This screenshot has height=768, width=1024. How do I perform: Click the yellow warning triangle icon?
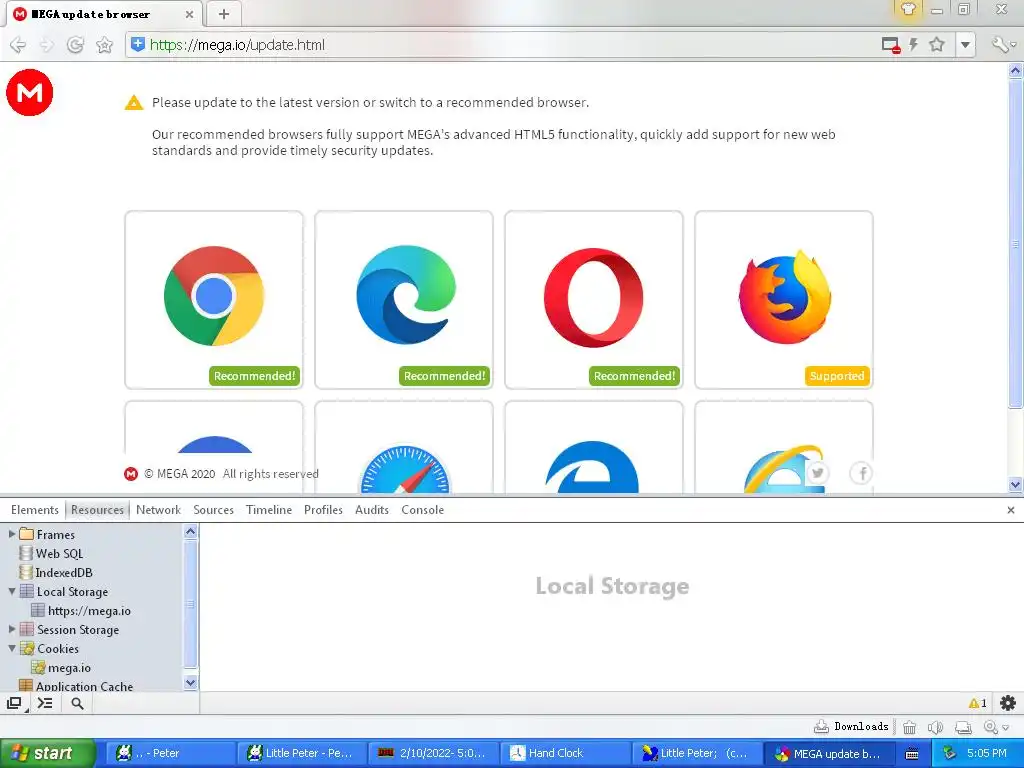pyautogui.click(x=134, y=103)
